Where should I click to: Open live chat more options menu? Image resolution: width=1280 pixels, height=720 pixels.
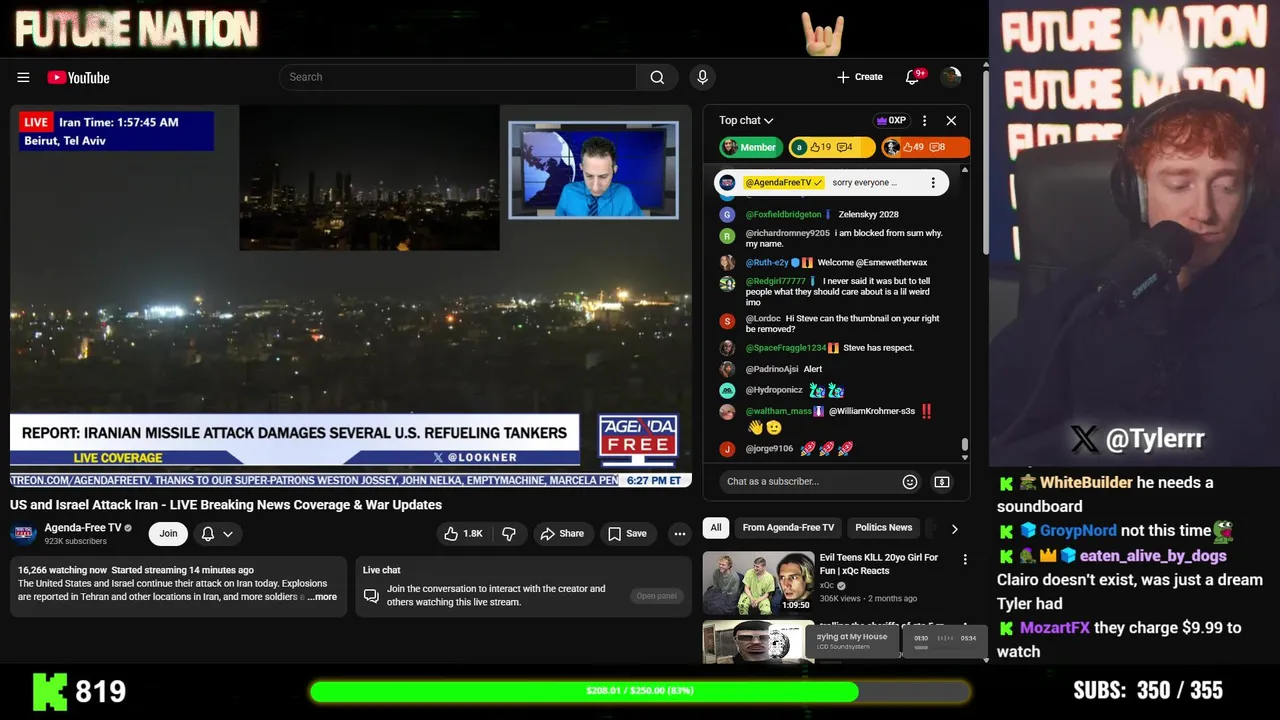pos(924,120)
